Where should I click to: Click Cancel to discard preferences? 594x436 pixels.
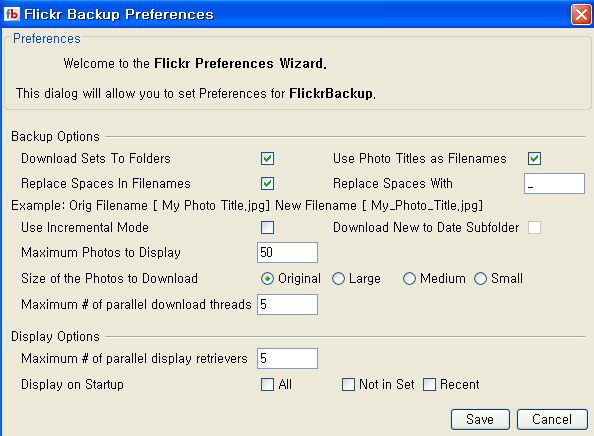tap(552, 419)
